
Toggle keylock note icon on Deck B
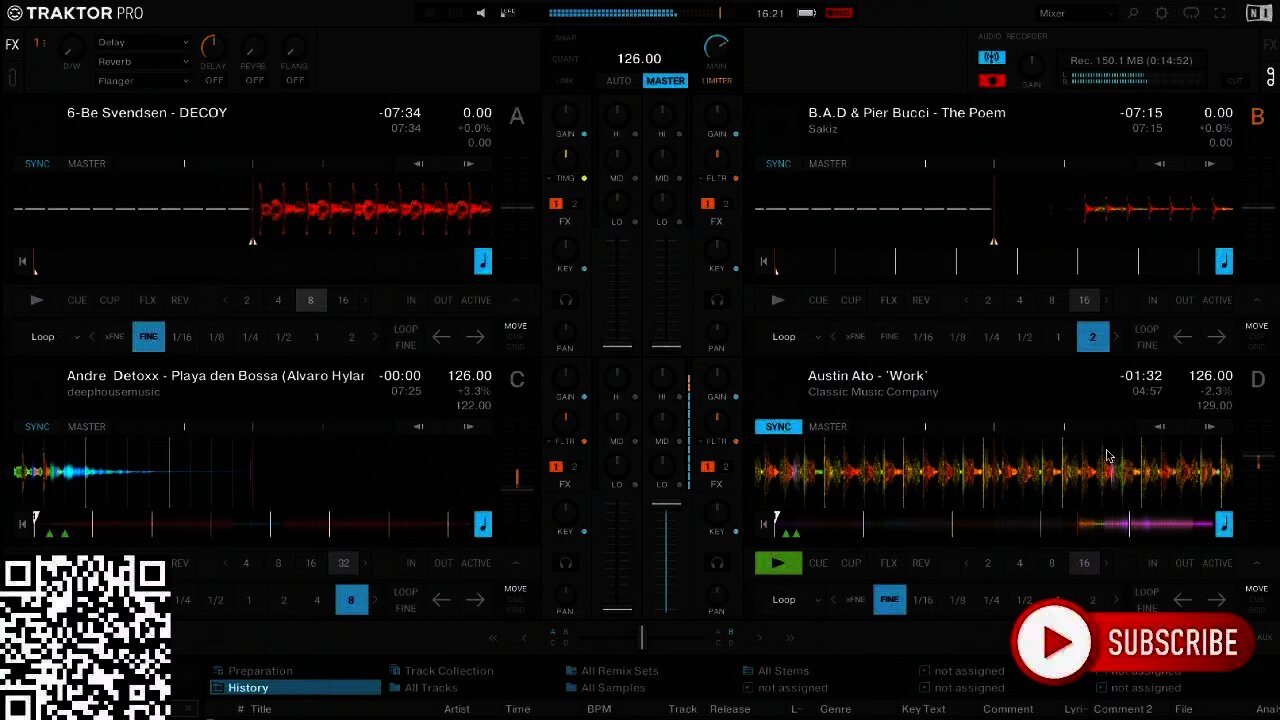(x=1224, y=261)
